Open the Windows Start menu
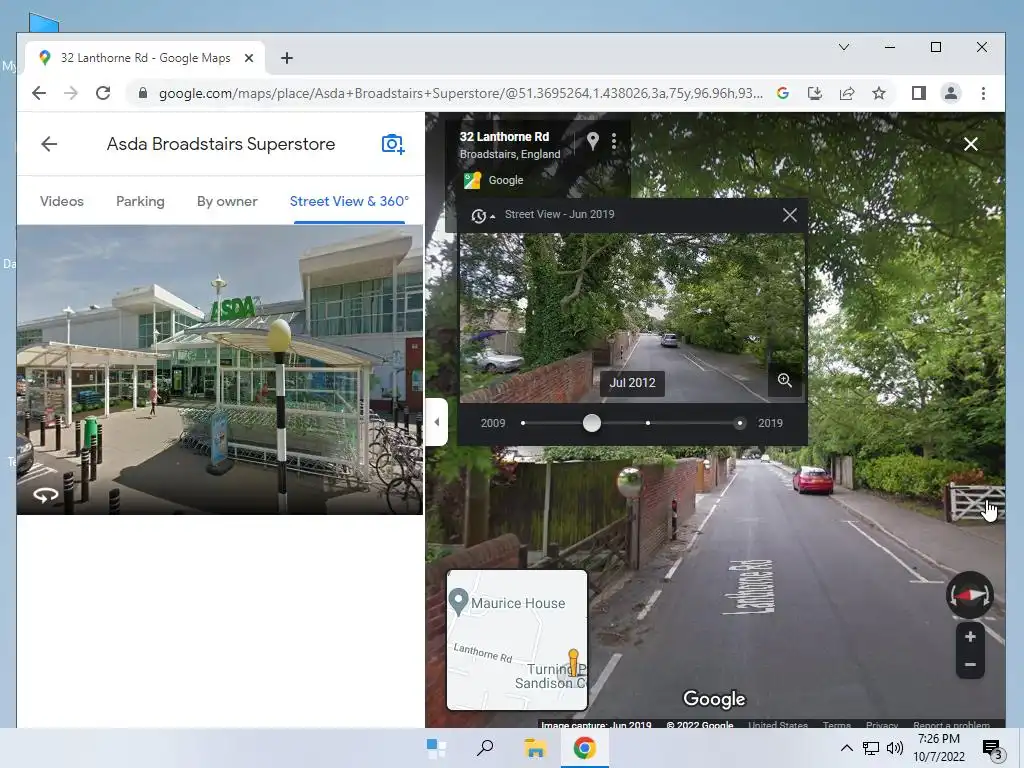1024x768 pixels. click(x=436, y=748)
